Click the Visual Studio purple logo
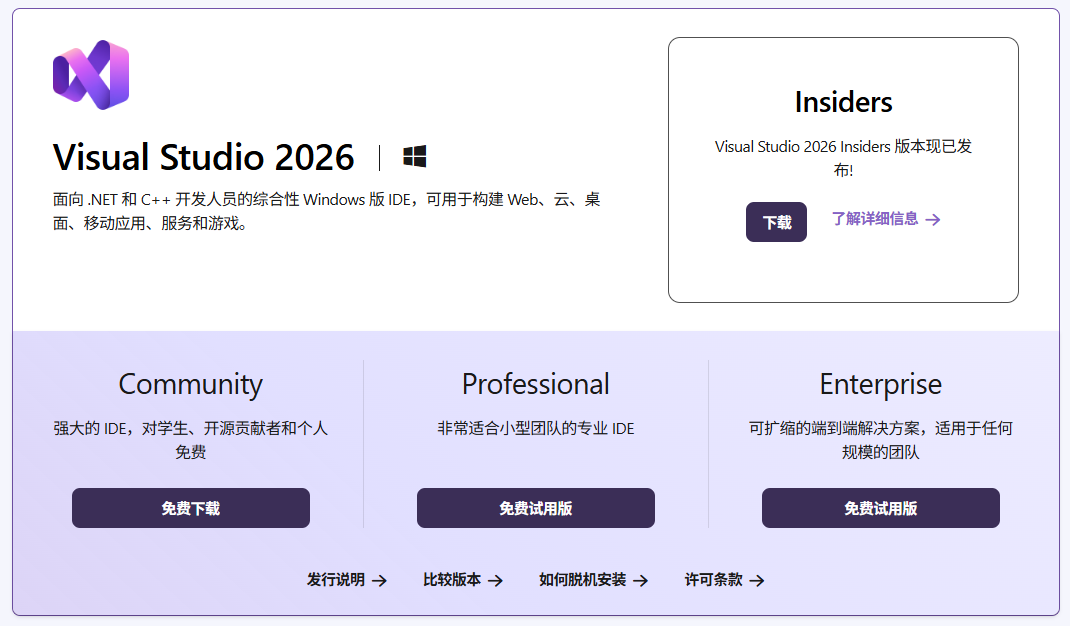Viewport: 1070px width, 626px height. [x=91, y=74]
